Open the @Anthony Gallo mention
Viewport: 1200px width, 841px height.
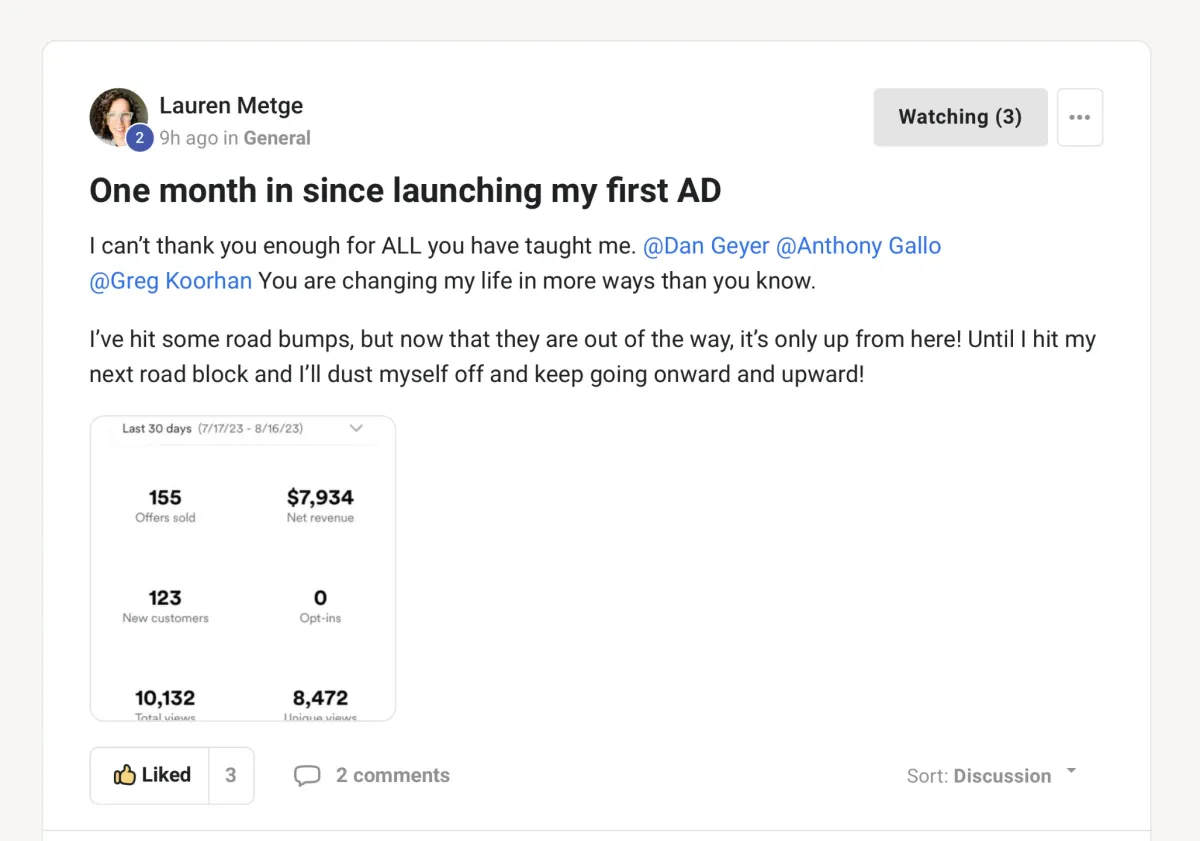click(858, 246)
